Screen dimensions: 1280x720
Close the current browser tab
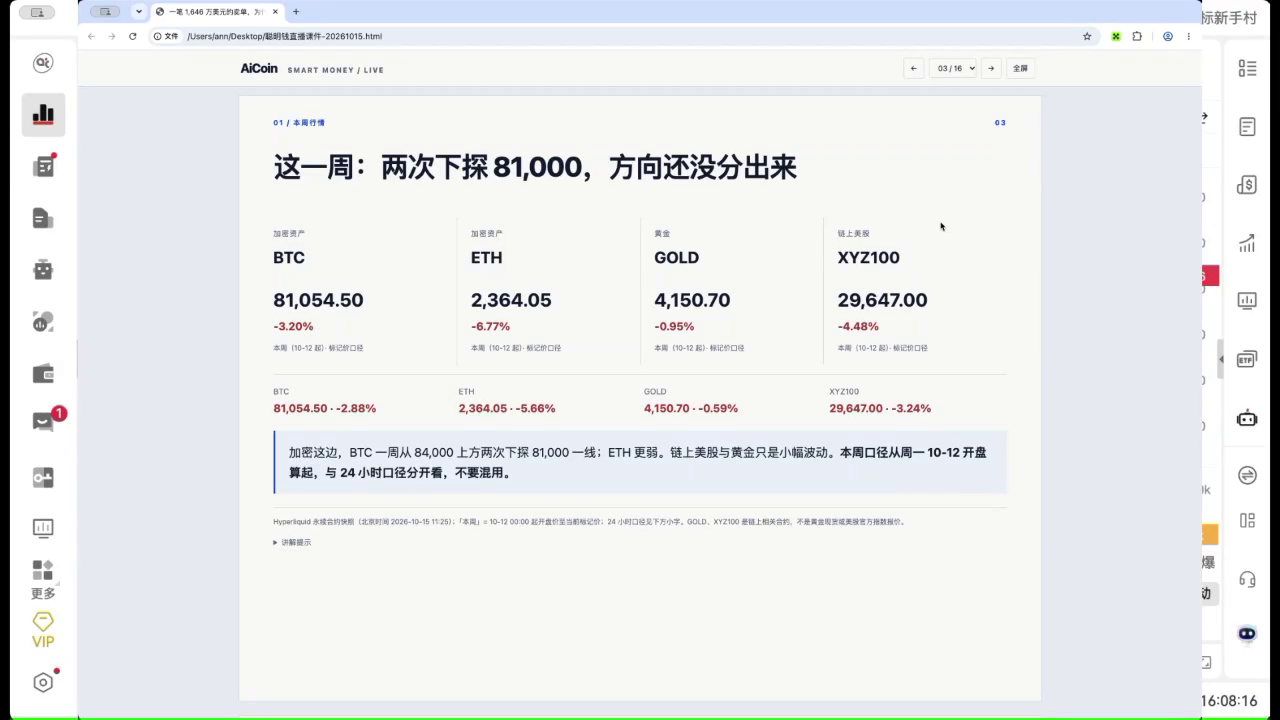tap(274, 12)
